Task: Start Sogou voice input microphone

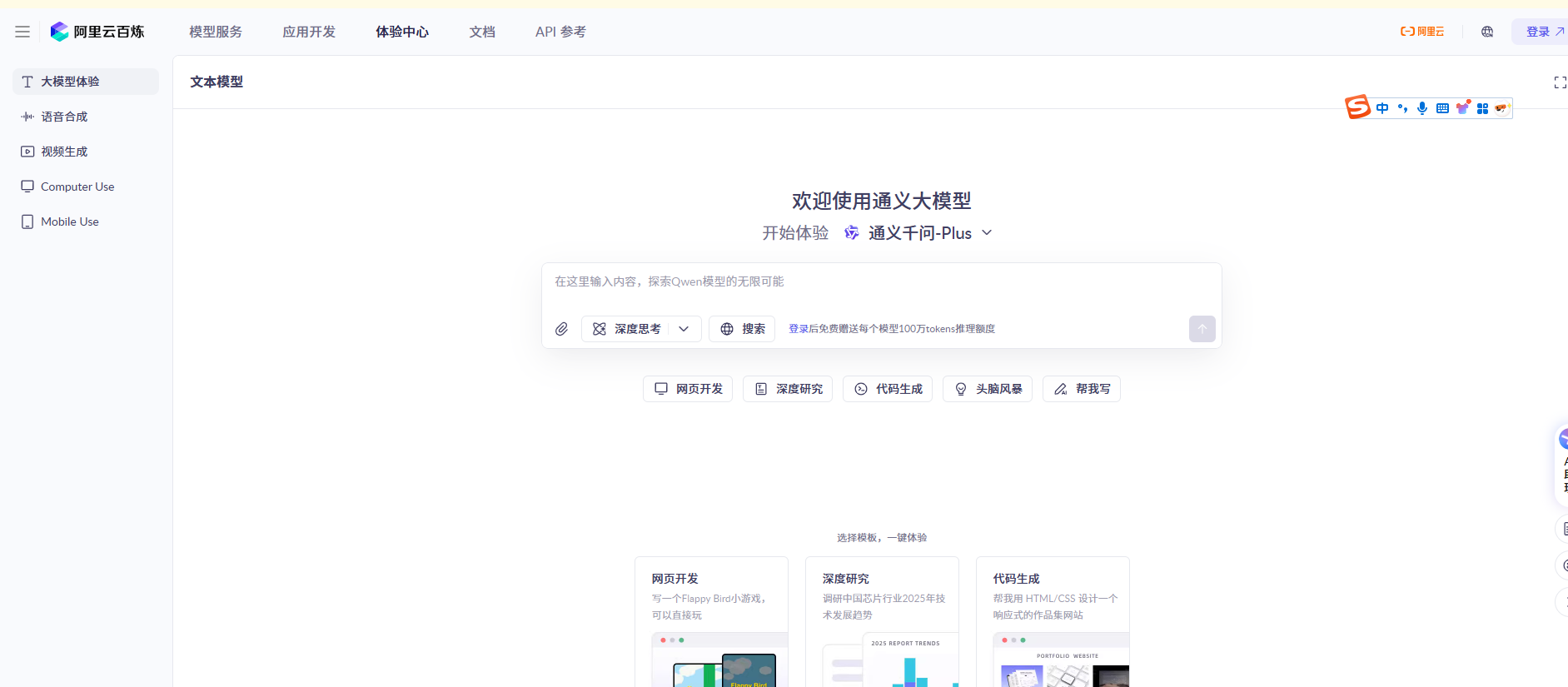Action: pyautogui.click(x=1422, y=108)
